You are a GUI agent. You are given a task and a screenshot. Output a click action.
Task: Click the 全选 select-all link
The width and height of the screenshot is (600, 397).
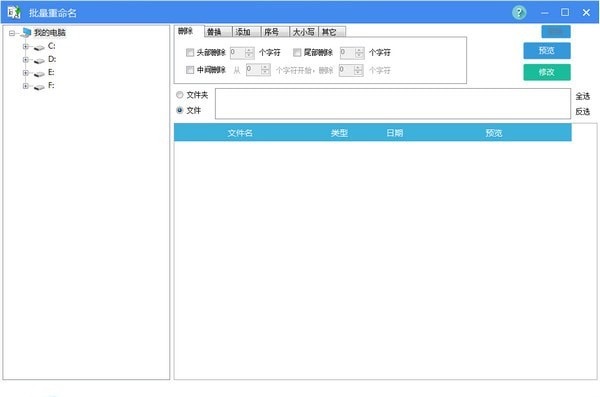583,96
